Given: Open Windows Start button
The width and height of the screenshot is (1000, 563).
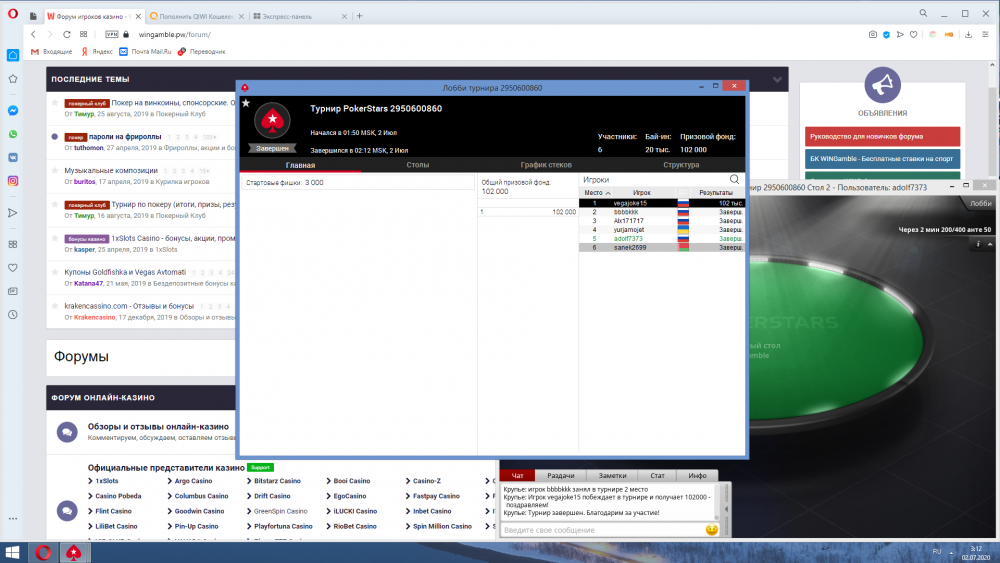Looking at the screenshot, I should point(12,552).
